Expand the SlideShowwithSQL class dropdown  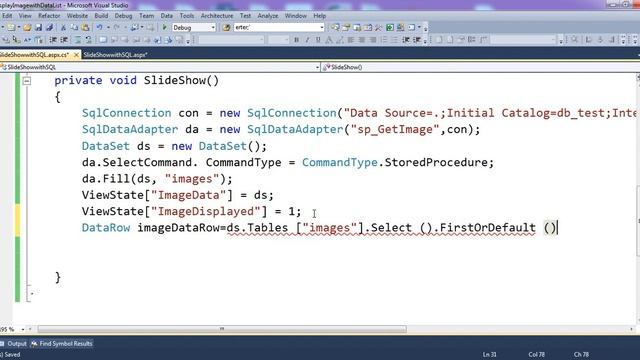coord(318,67)
